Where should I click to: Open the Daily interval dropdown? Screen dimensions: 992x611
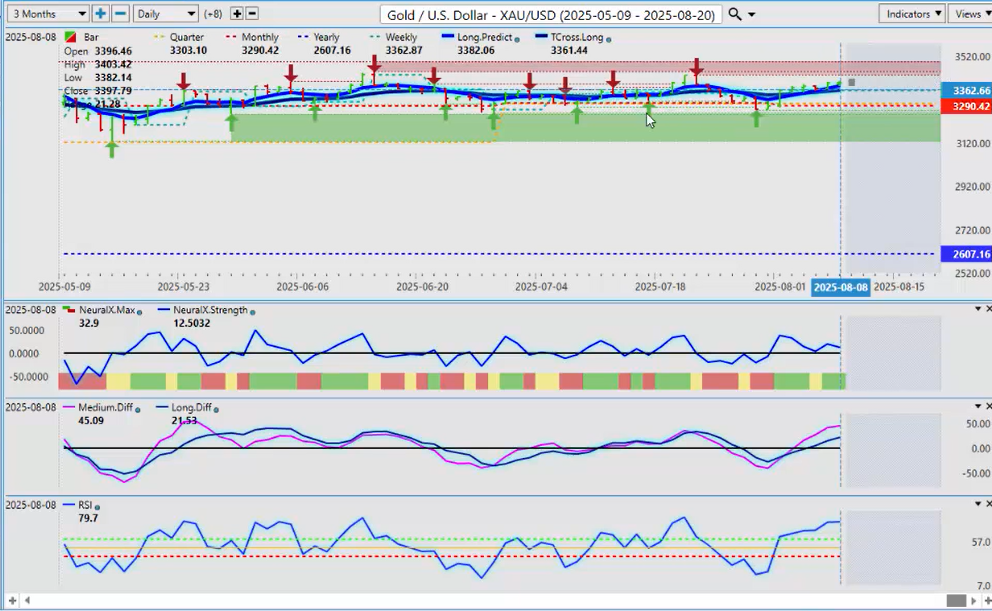coord(165,14)
